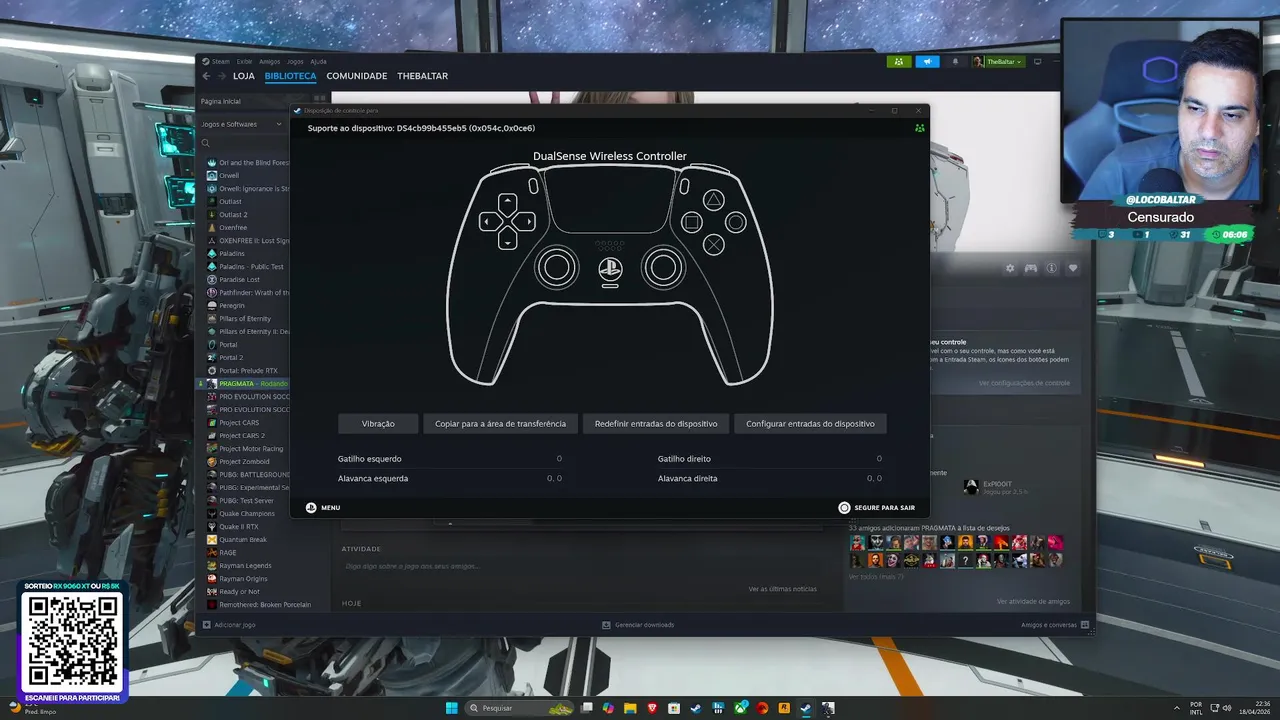Click the D-pad down arrow on controller

[507, 239]
